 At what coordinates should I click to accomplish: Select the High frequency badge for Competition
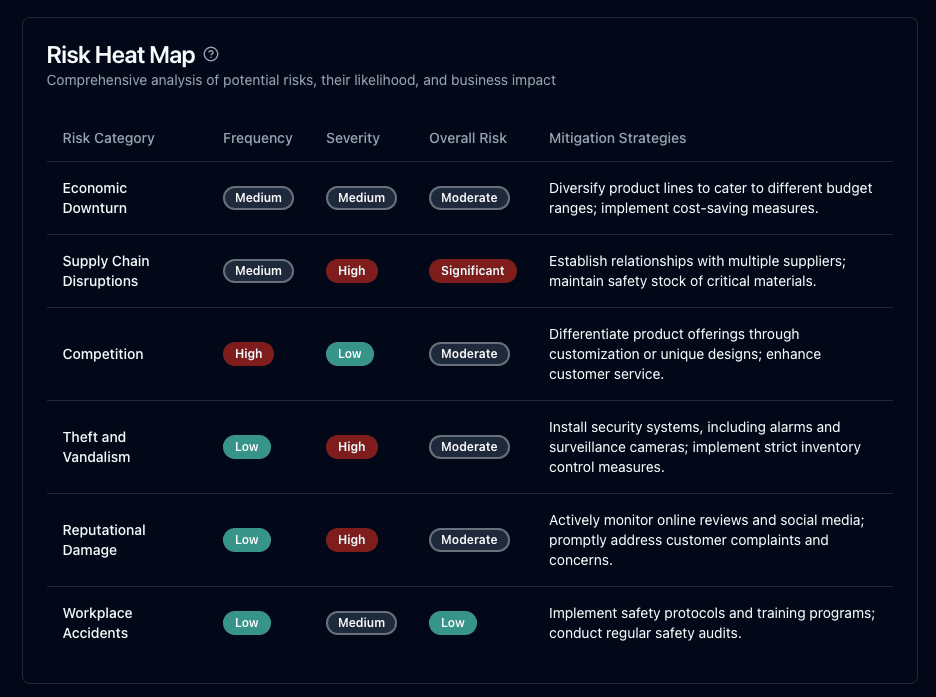click(x=248, y=354)
